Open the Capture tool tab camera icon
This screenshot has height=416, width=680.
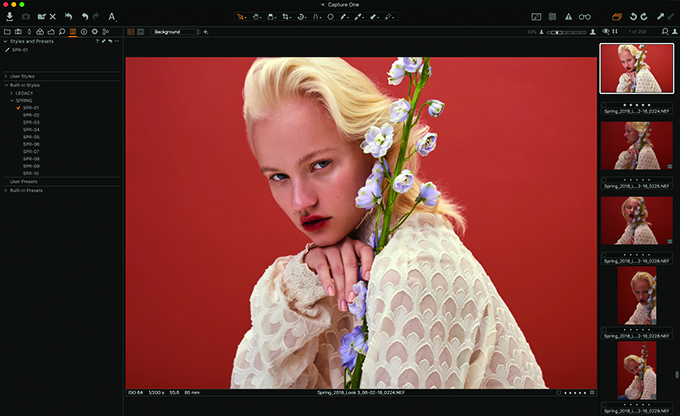pos(18,32)
